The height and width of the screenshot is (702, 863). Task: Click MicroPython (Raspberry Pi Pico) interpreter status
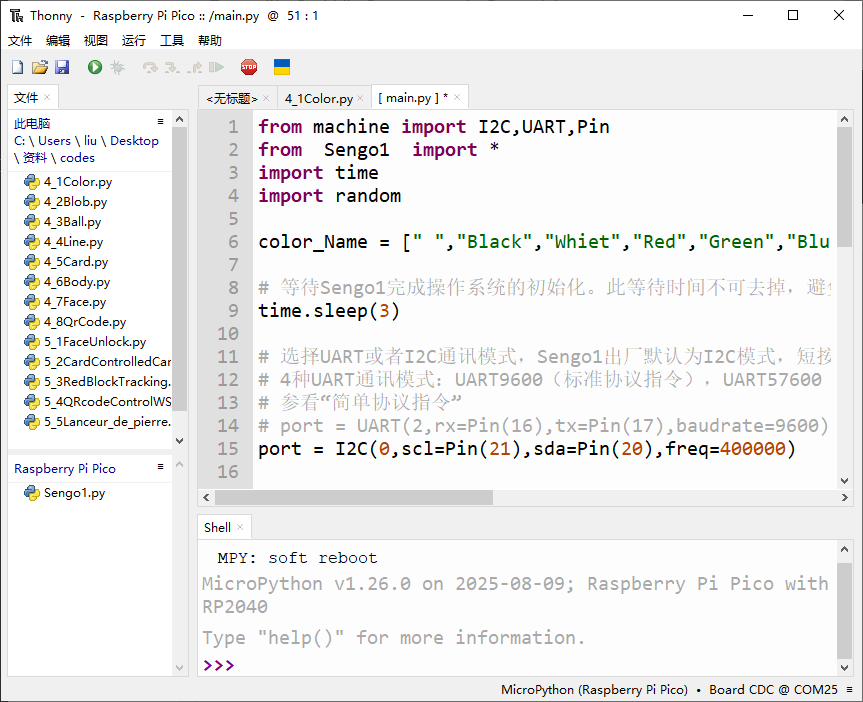(594, 689)
